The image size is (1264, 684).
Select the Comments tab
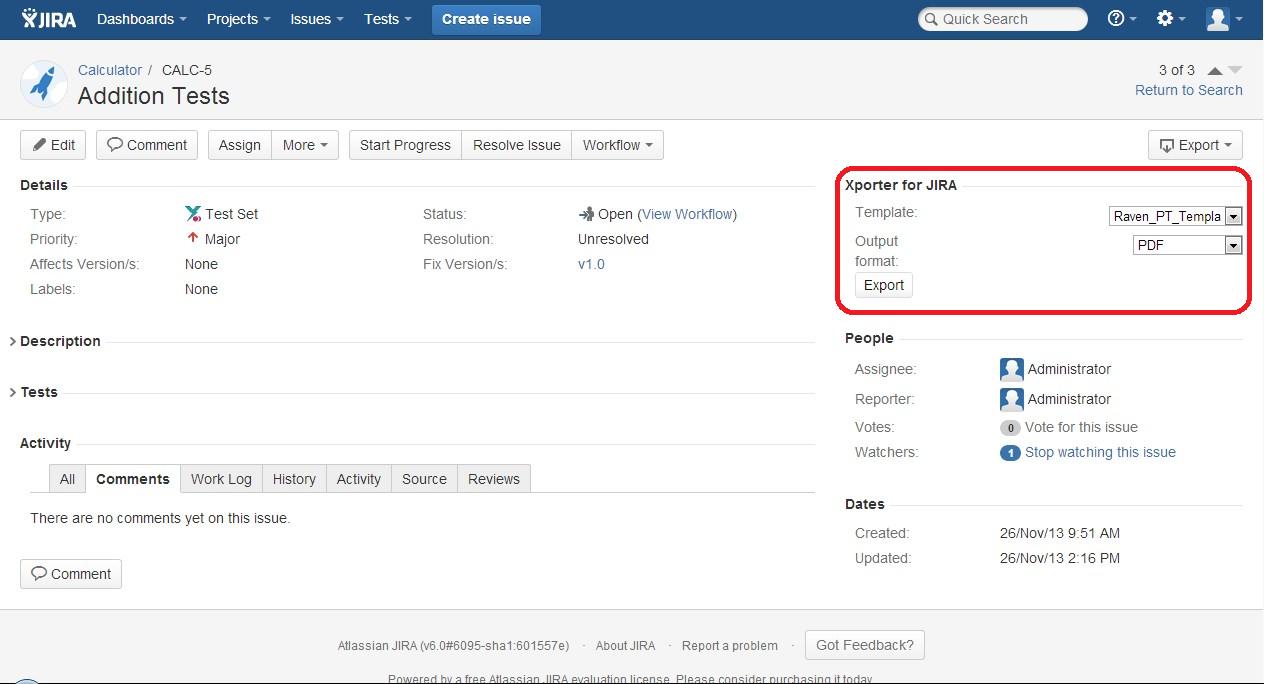[133, 479]
